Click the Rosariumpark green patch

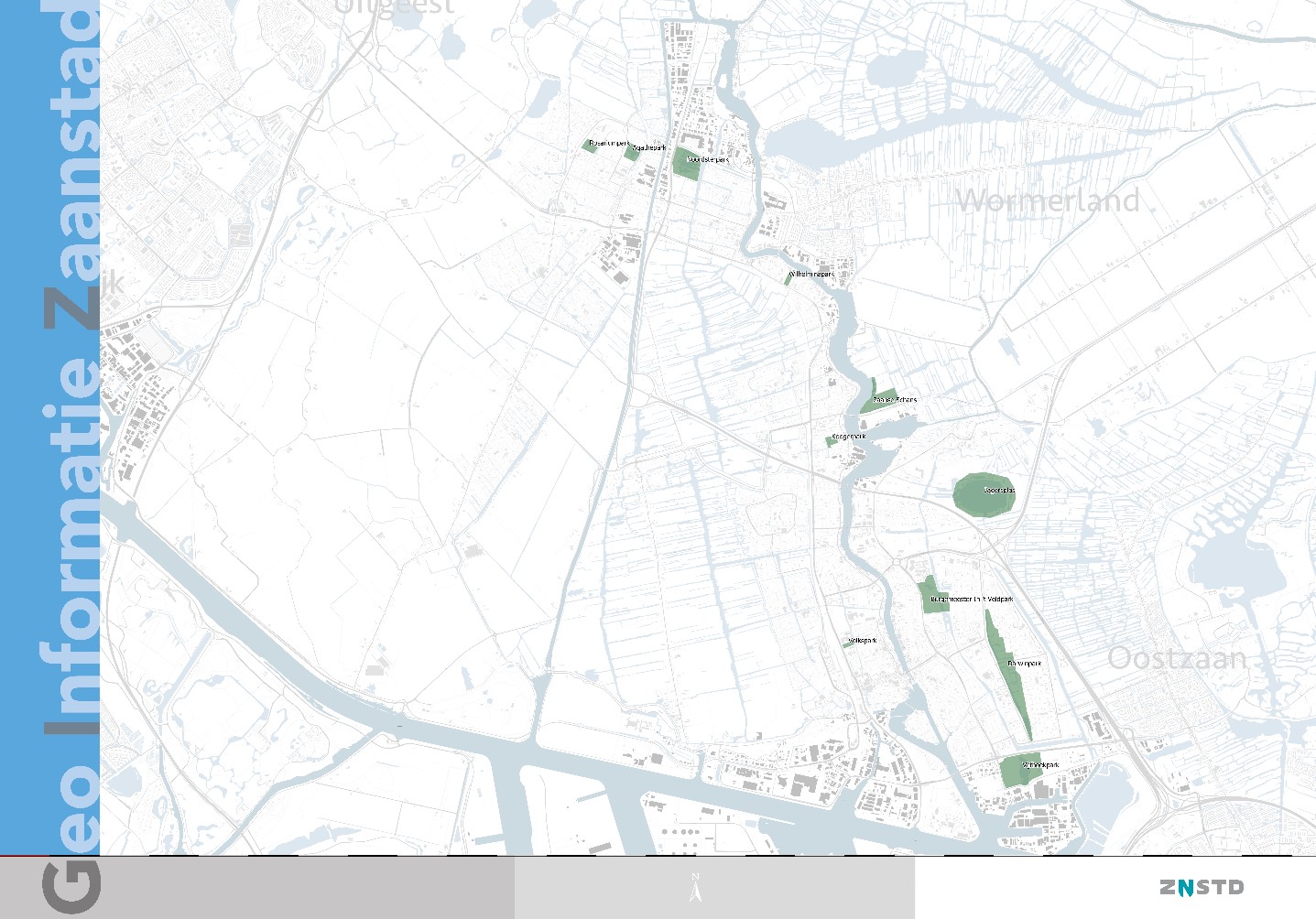591,146
